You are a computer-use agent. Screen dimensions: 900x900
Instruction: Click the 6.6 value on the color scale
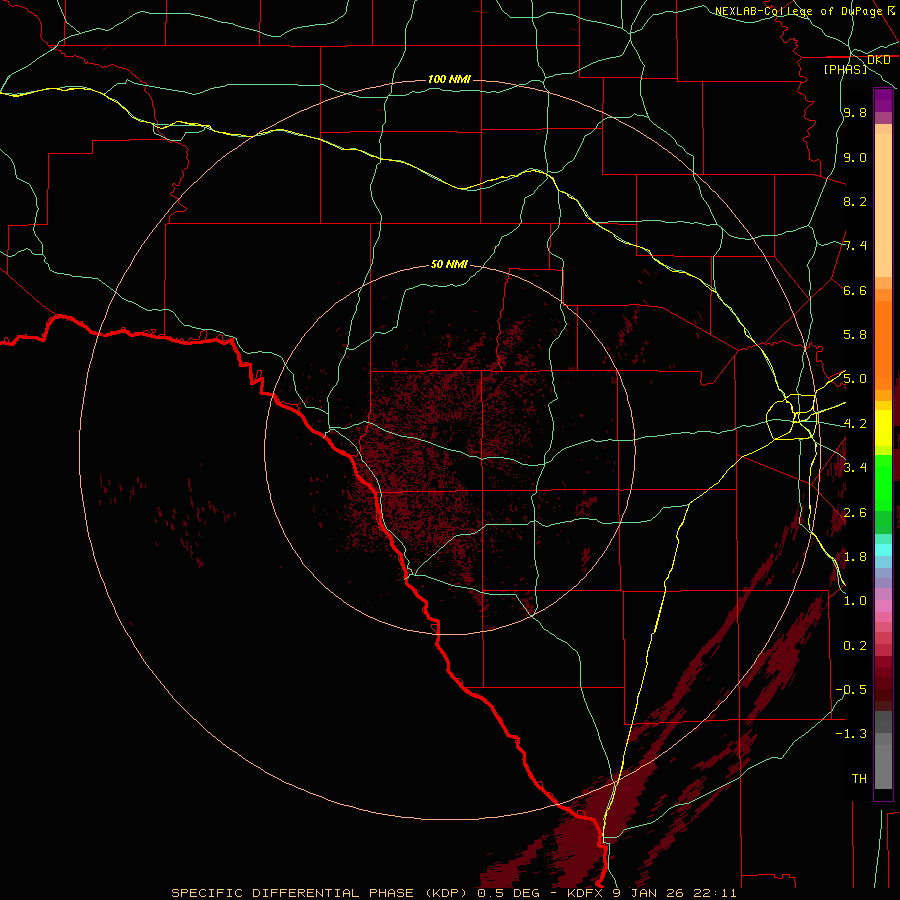pos(855,290)
